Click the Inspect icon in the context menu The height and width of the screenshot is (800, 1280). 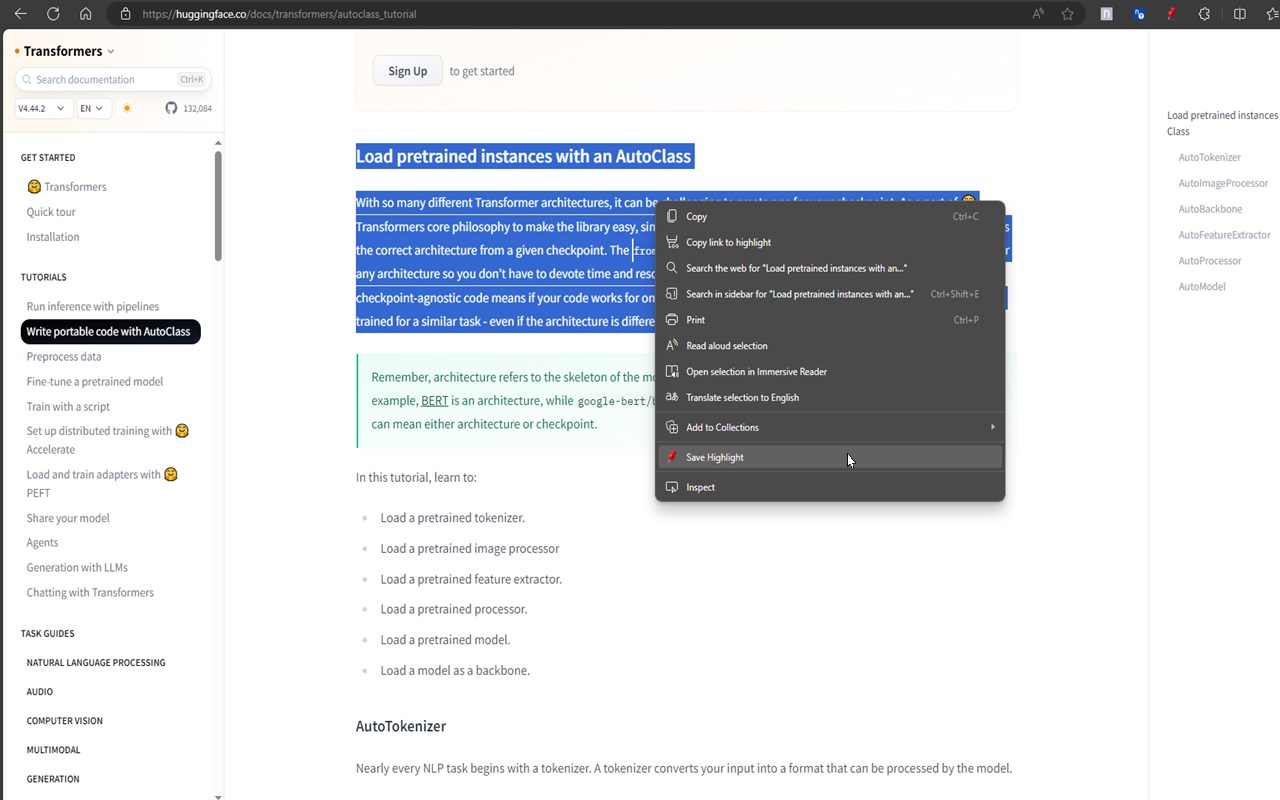click(672, 487)
